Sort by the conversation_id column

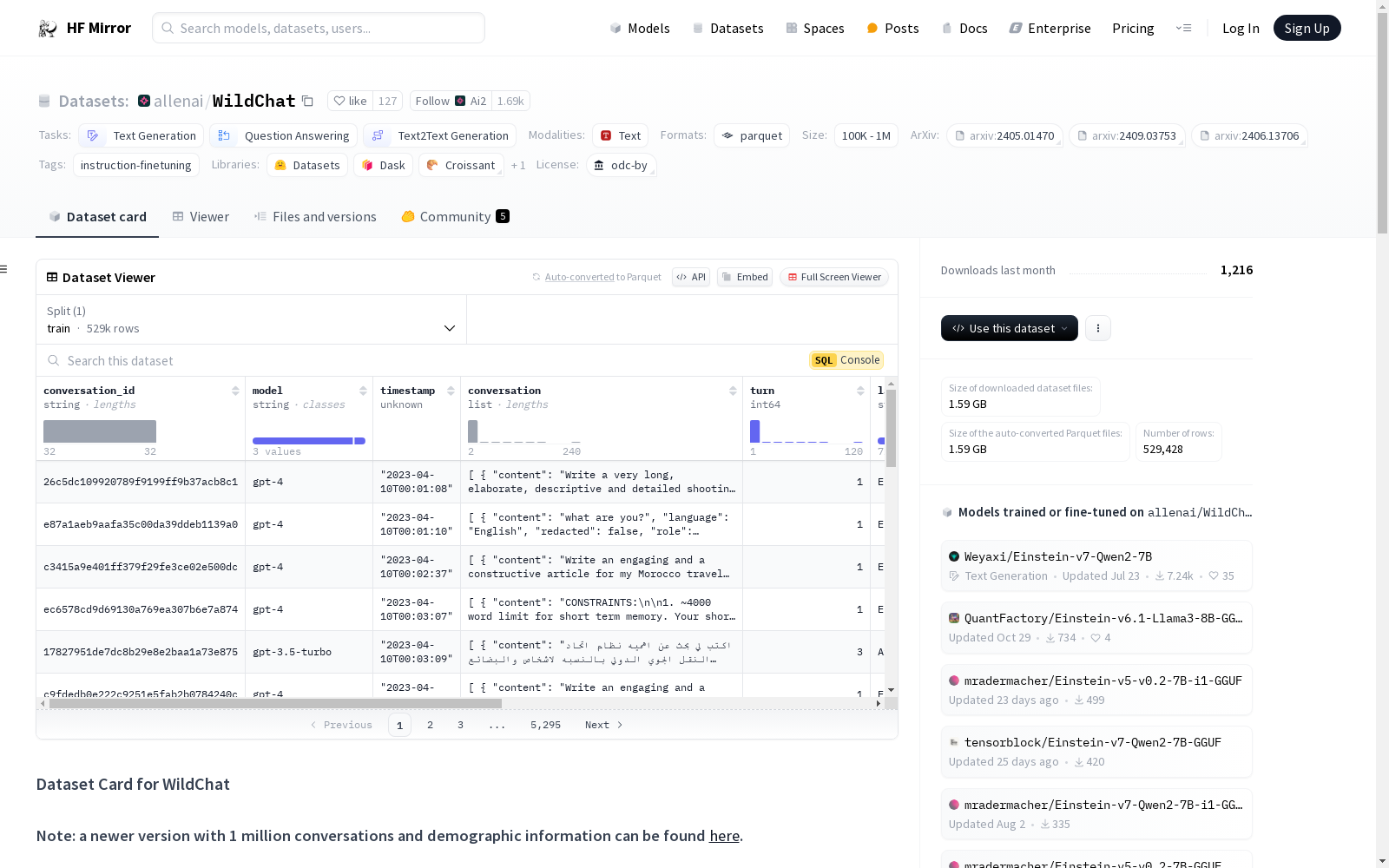point(235,391)
